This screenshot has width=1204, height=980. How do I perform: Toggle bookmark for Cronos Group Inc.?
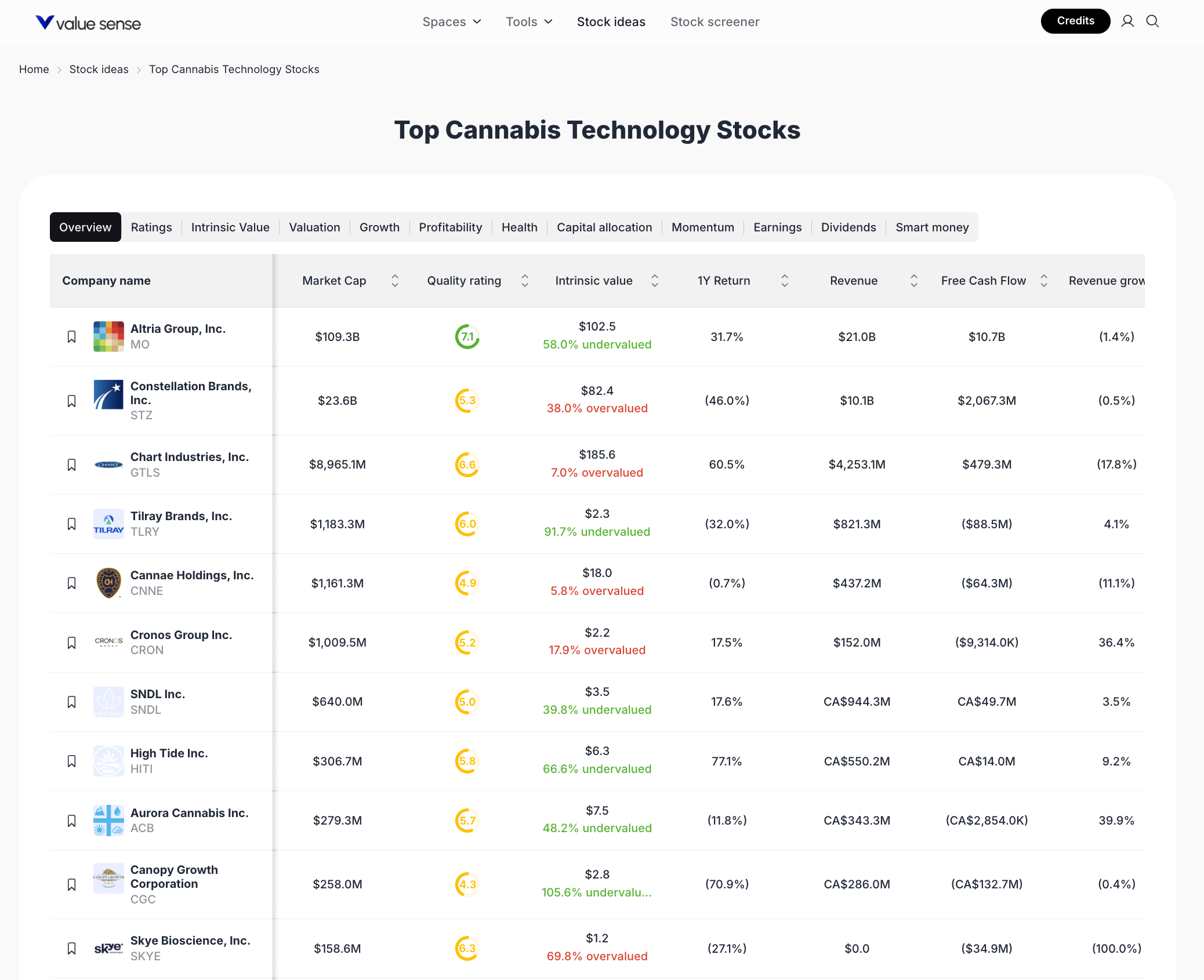tap(71, 643)
